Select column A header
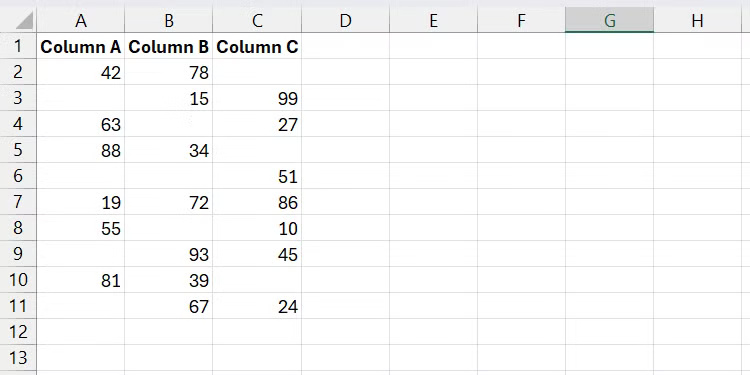Screen dimensions: 750x375 click(81, 21)
